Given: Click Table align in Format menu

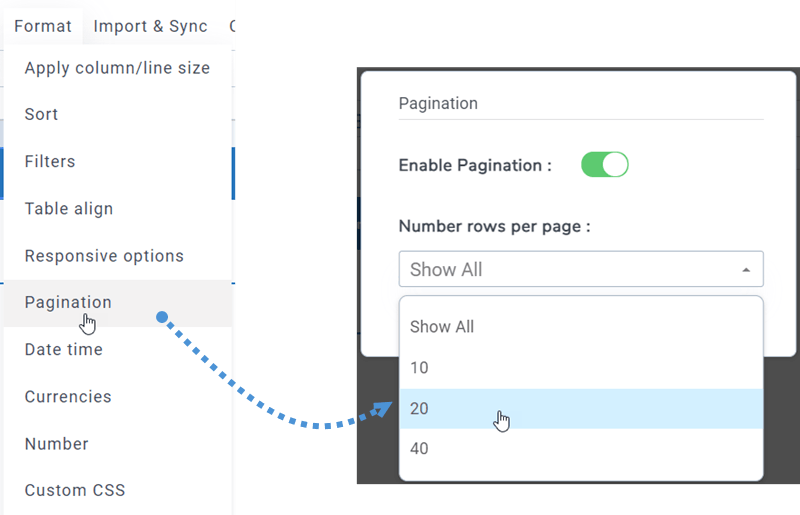Looking at the screenshot, I should point(69,209).
